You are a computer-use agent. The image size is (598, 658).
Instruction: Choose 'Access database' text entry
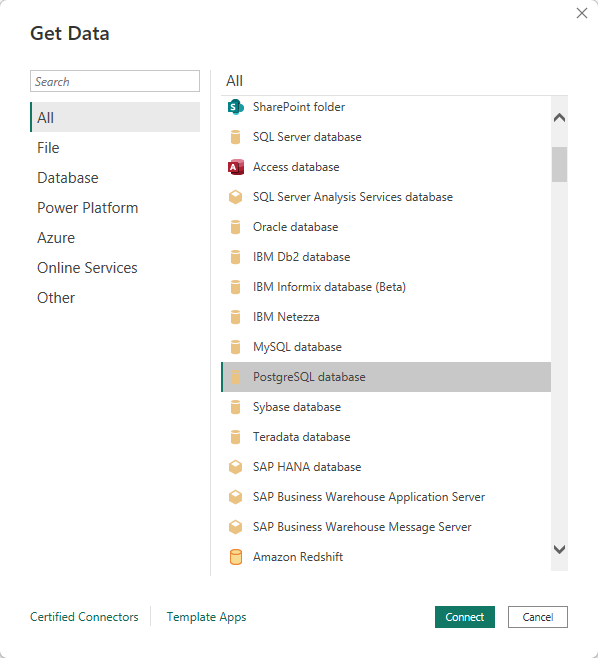coord(296,167)
